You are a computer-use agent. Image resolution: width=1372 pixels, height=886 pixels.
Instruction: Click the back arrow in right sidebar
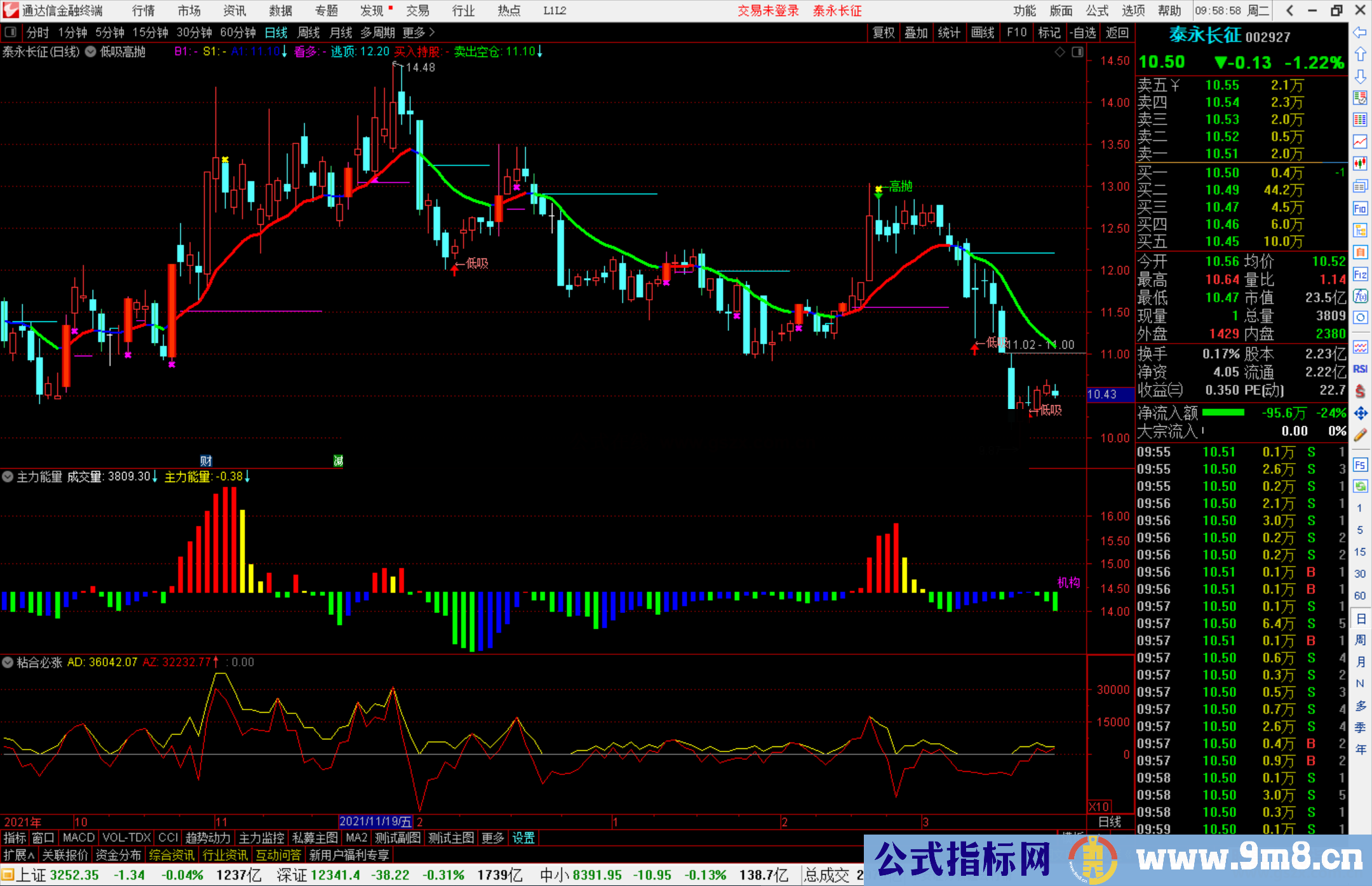(x=1360, y=32)
